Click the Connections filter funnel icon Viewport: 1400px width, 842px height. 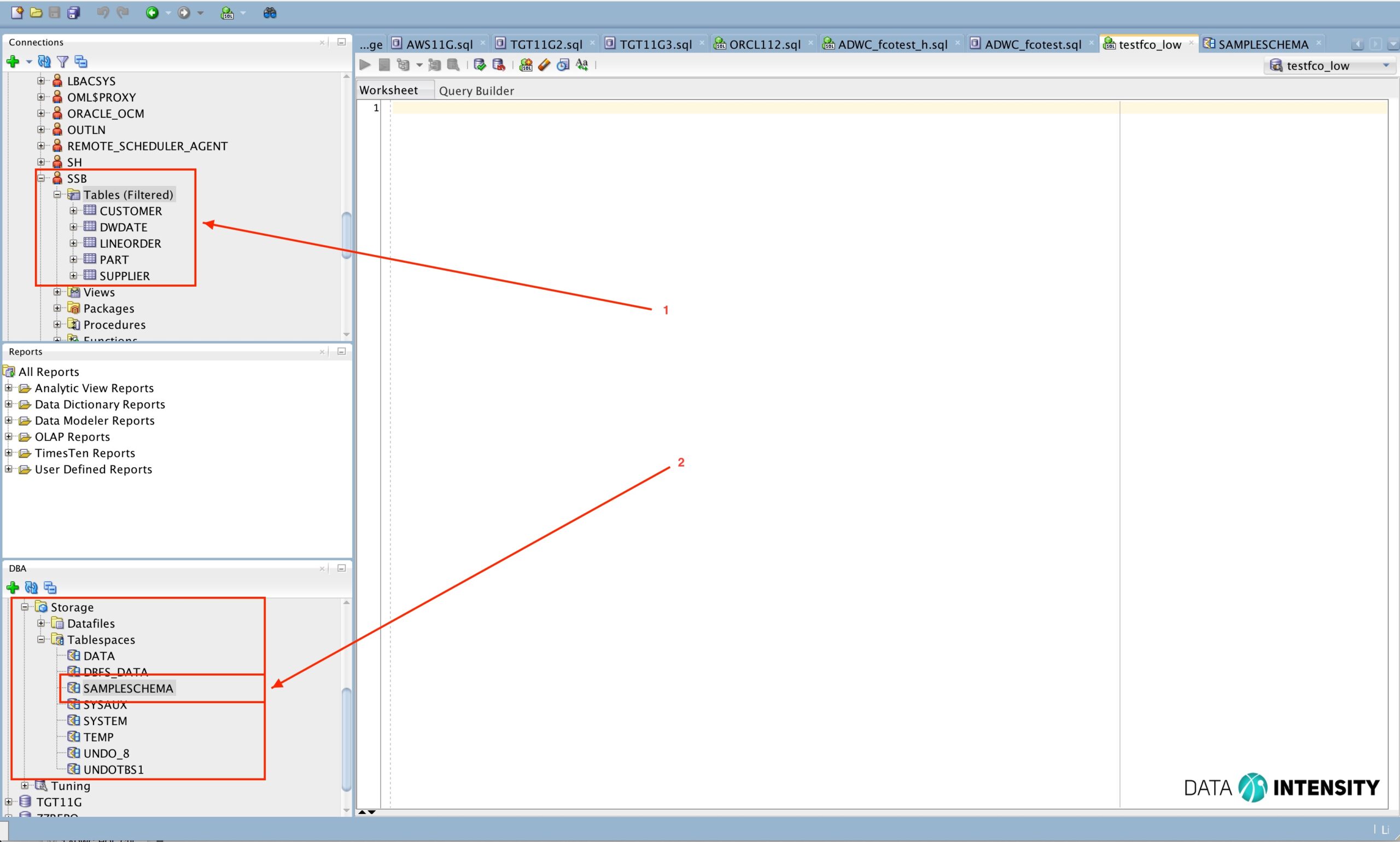[x=63, y=61]
